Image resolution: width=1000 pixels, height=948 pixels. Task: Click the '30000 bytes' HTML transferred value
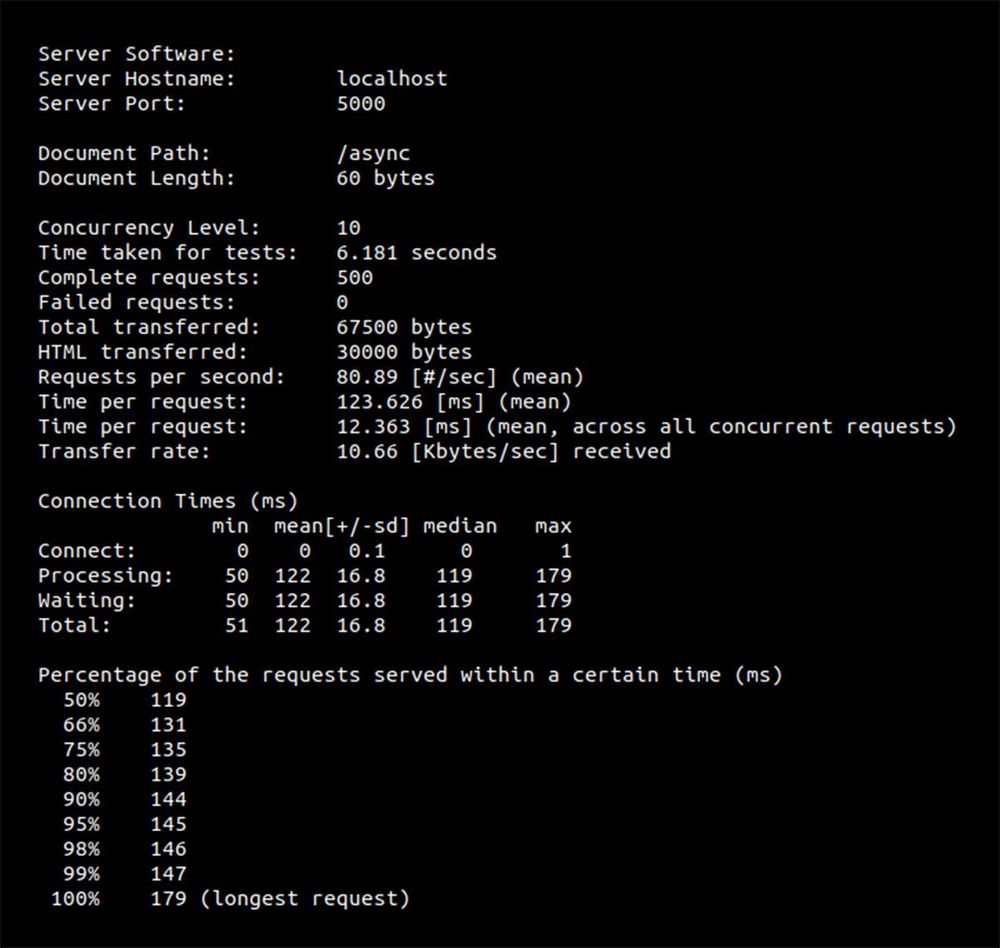404,352
